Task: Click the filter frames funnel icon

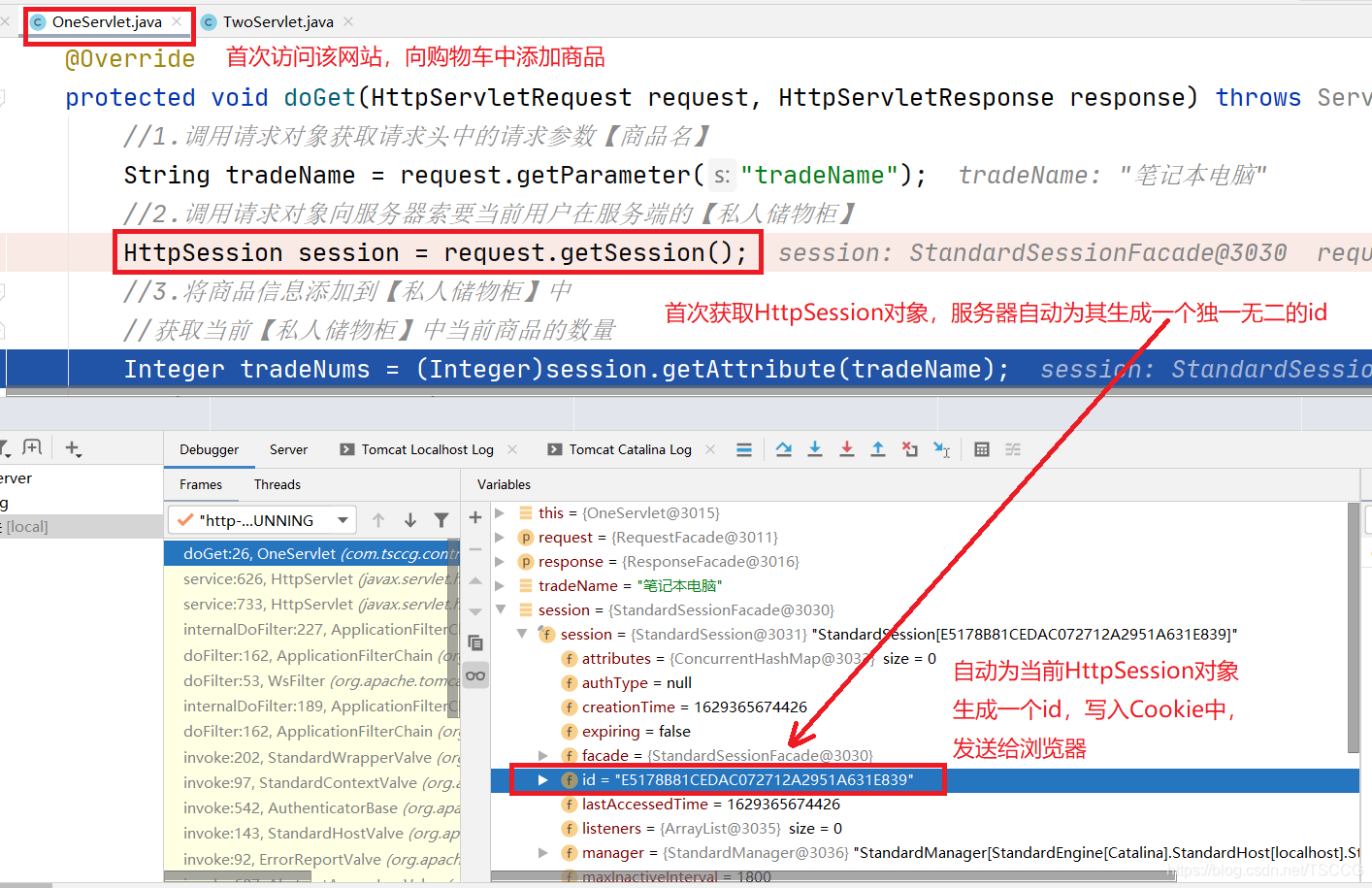Action: pyautogui.click(x=441, y=520)
